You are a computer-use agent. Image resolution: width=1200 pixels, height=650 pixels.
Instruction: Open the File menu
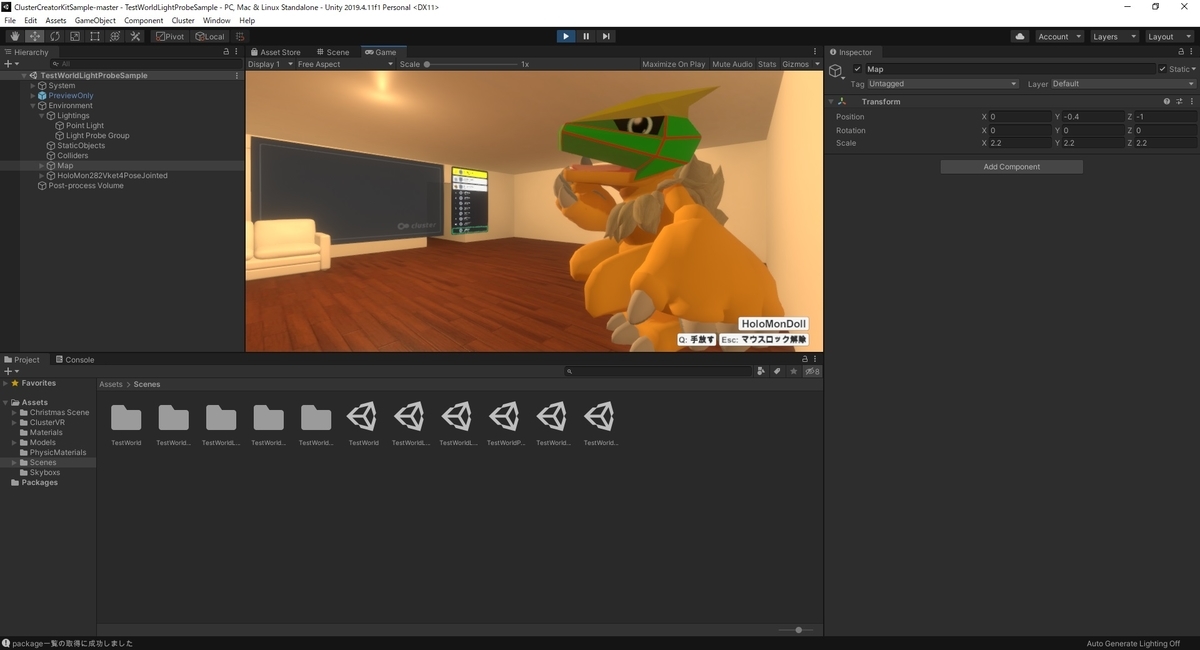tap(10, 20)
